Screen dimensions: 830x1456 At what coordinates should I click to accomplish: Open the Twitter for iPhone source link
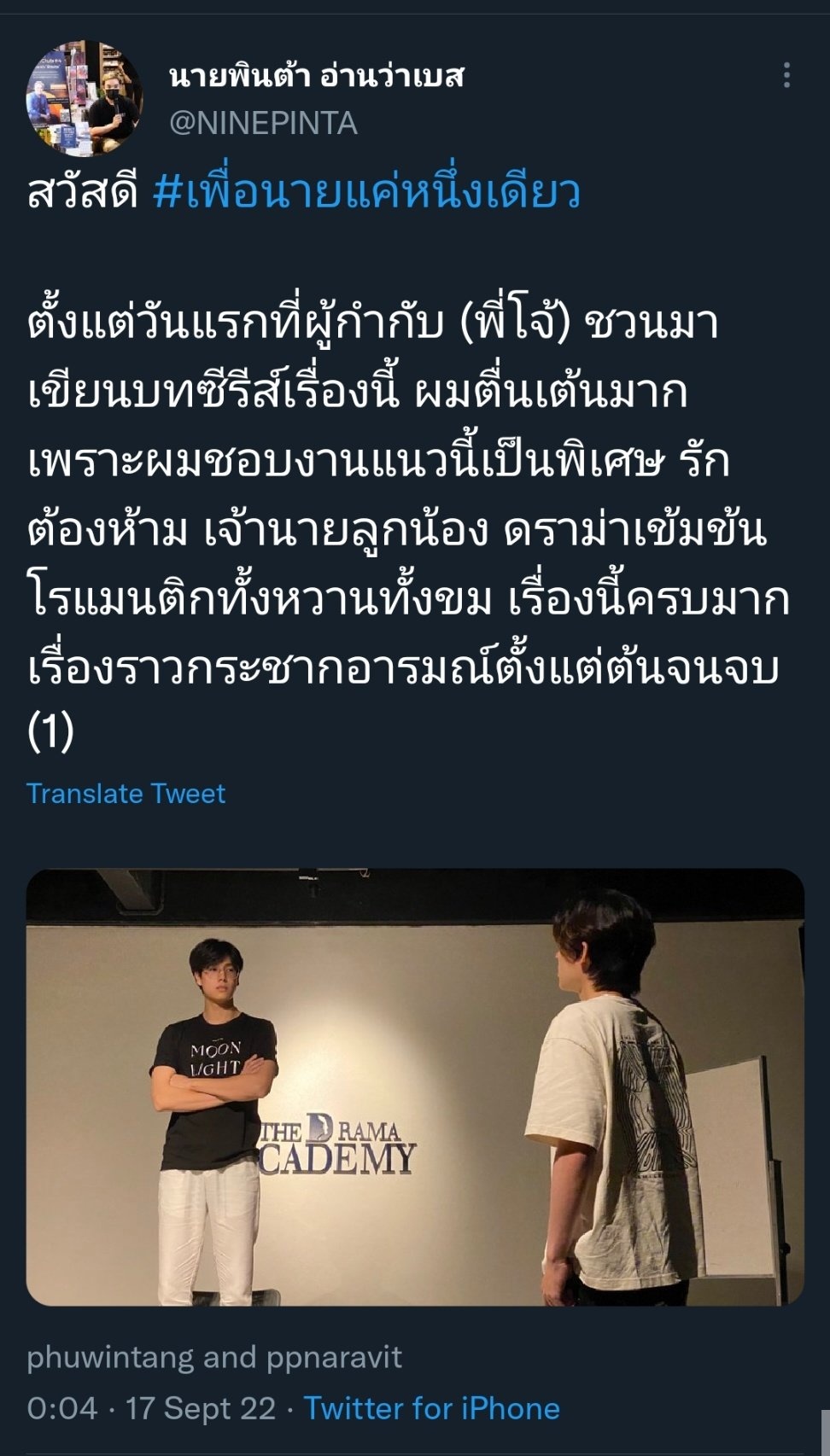click(x=432, y=1408)
